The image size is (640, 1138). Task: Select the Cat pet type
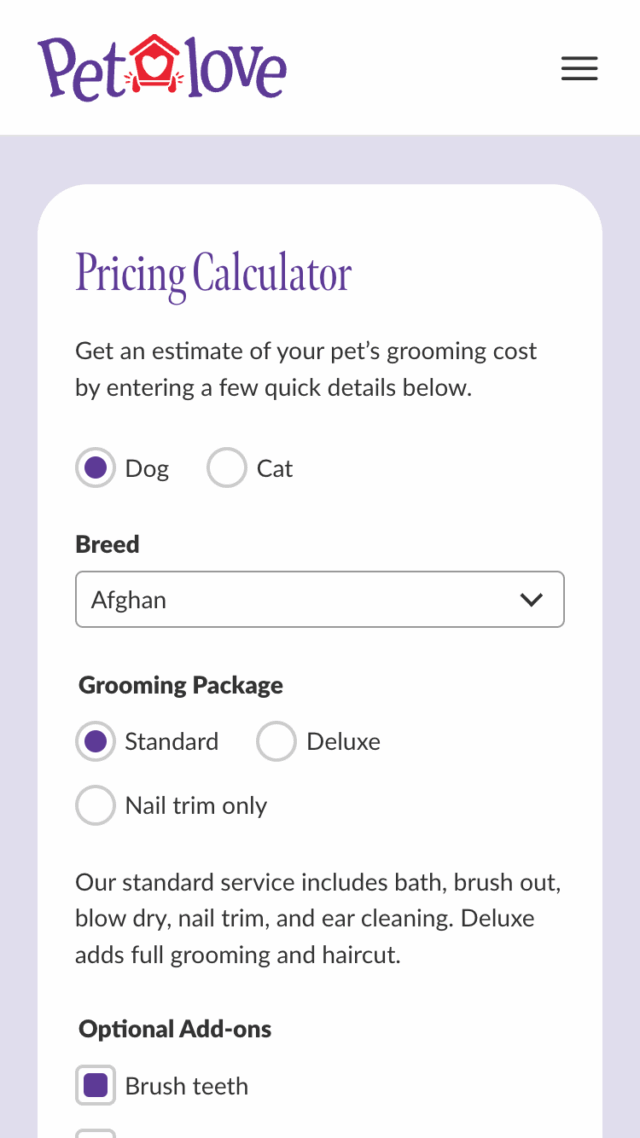[x=227, y=468]
